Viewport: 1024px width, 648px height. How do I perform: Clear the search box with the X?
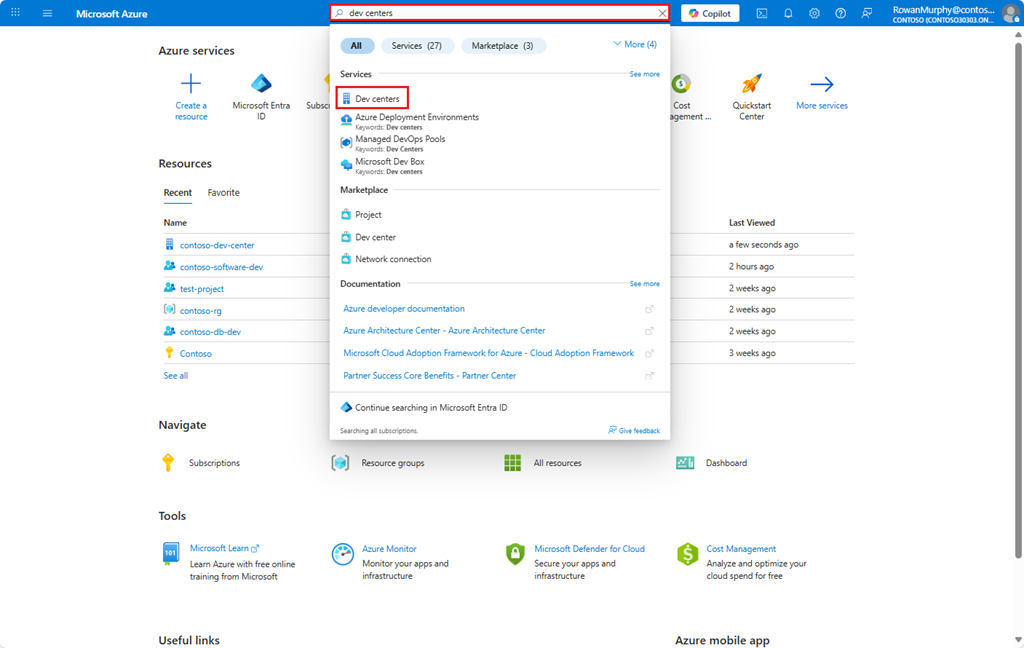662,13
